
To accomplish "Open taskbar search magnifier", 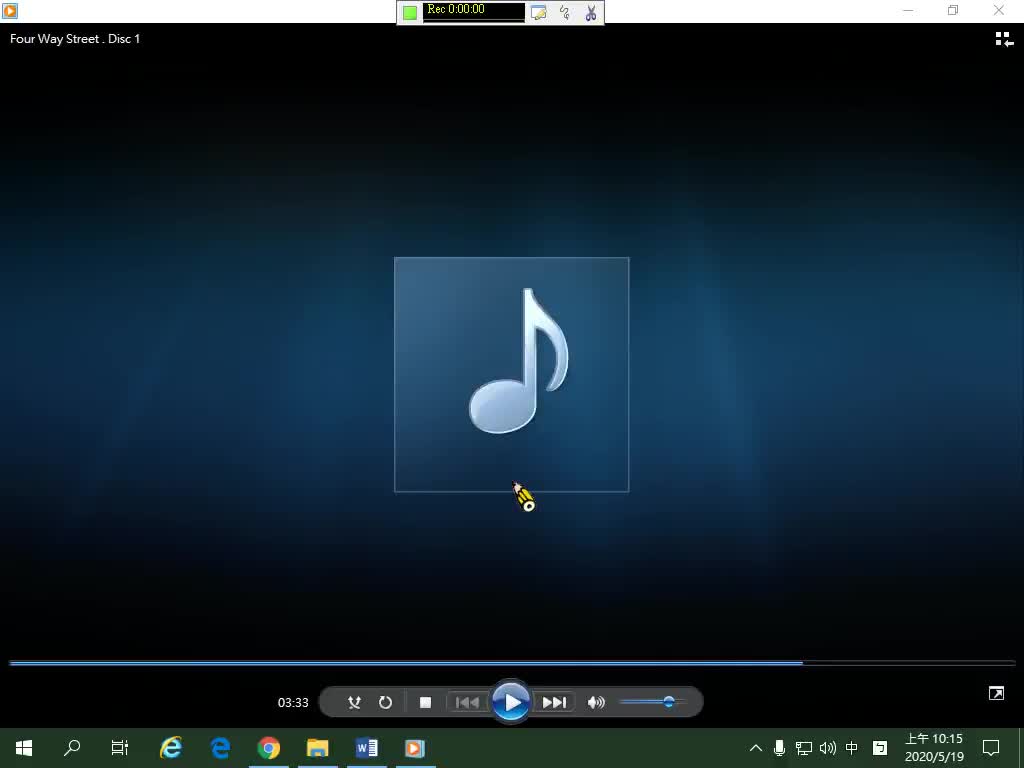I will coord(72,748).
